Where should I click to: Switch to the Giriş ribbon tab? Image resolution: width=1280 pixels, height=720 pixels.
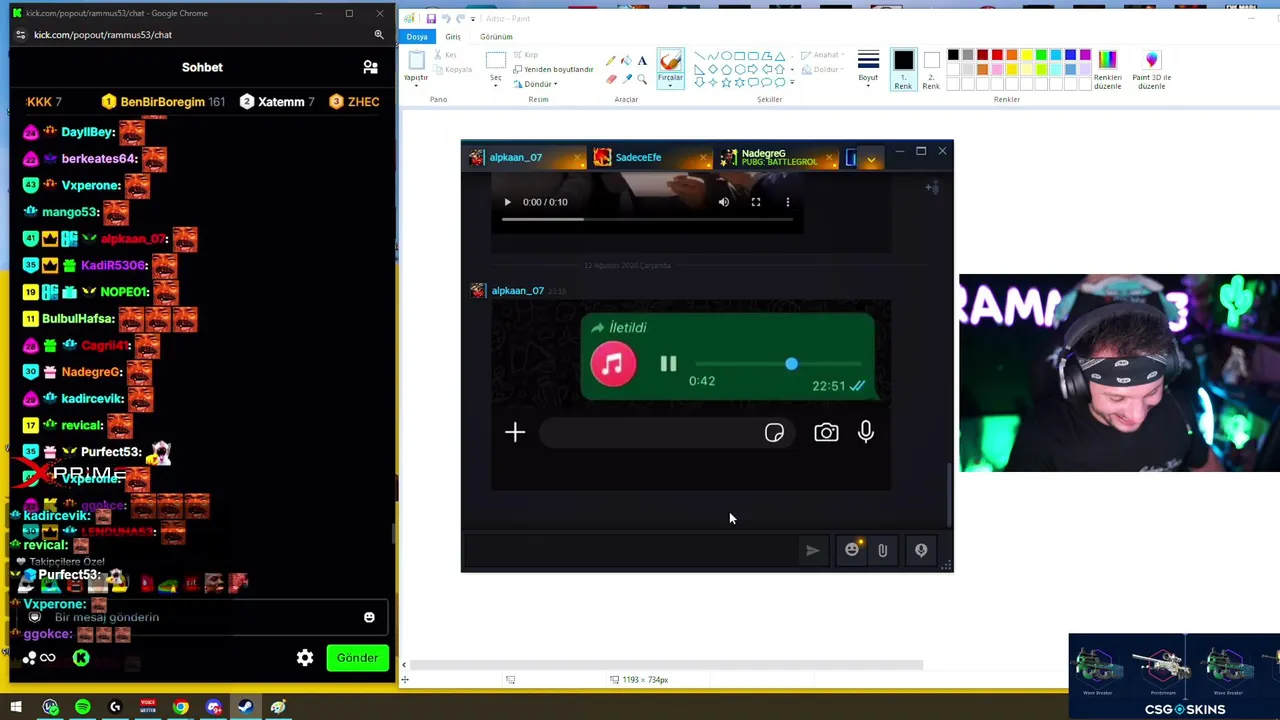click(x=453, y=37)
